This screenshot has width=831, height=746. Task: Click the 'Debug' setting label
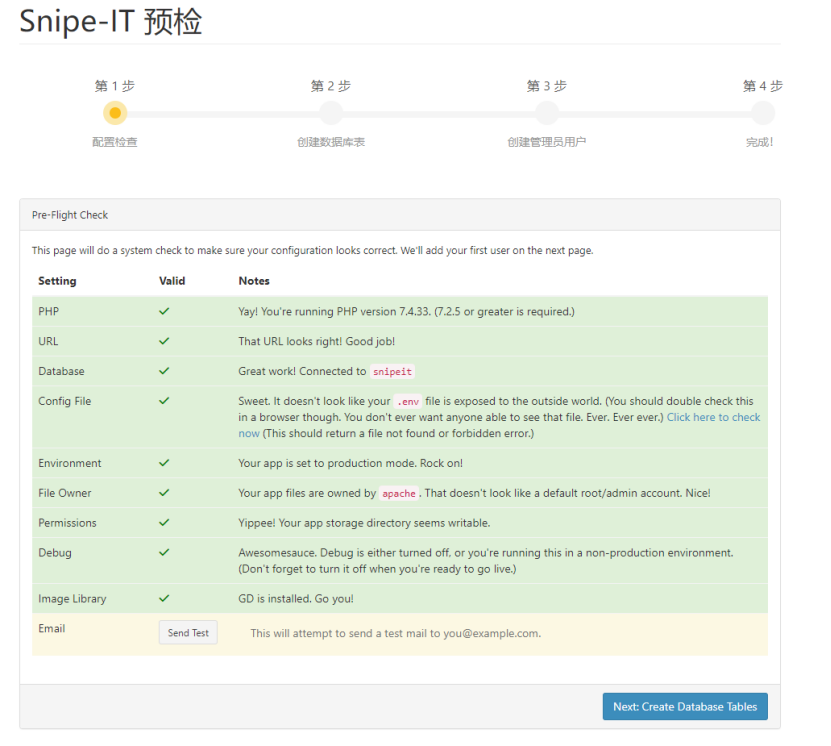coord(55,553)
